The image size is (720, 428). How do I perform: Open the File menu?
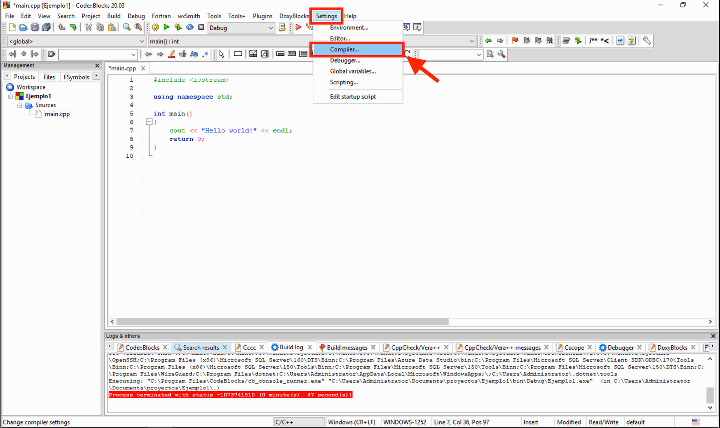(x=9, y=16)
